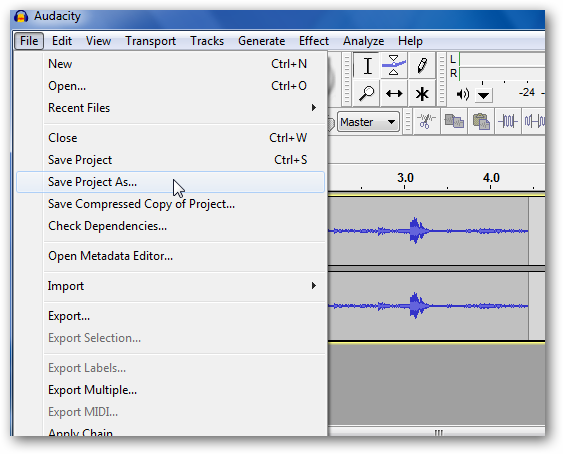Viewport: 563px width, 454px height.
Task: Click Save Project menu entry
Action: click(171, 160)
